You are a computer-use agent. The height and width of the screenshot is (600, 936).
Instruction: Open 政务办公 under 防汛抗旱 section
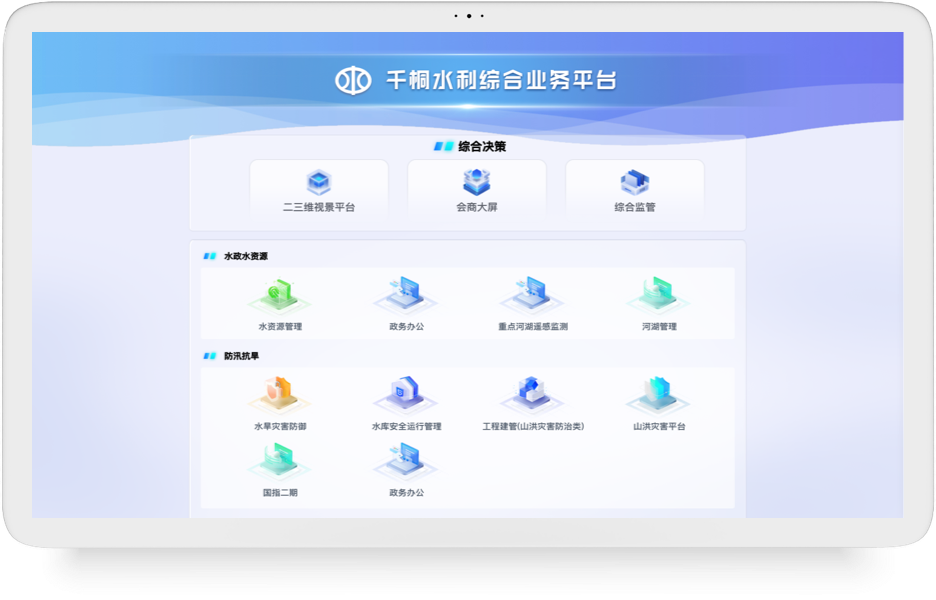tap(407, 470)
